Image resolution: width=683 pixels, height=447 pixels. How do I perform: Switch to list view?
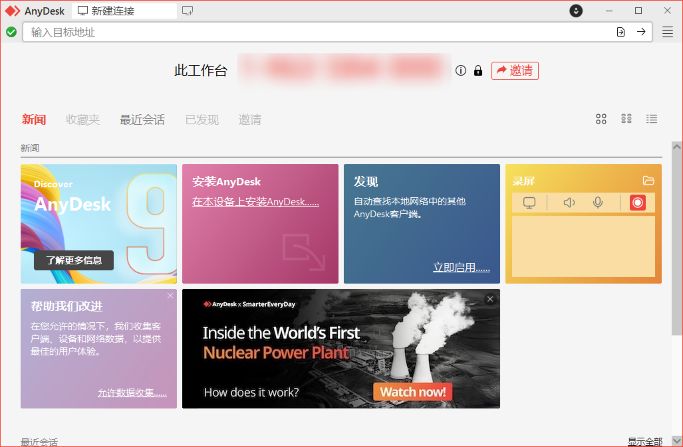coord(652,119)
